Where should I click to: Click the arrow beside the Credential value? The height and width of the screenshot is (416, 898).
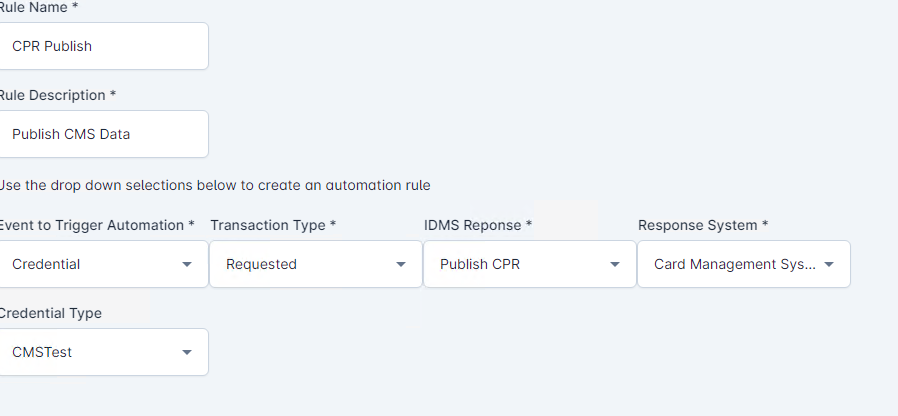187,265
